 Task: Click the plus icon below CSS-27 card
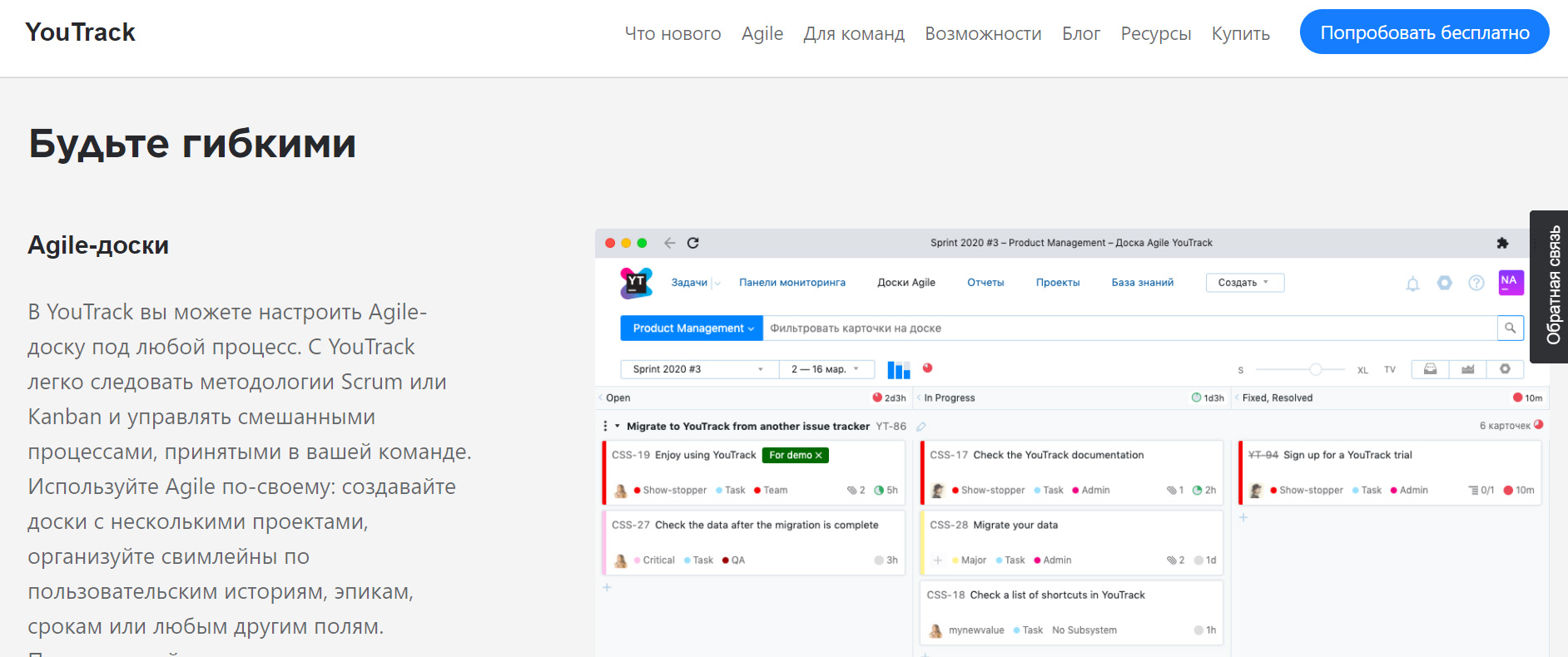(607, 587)
